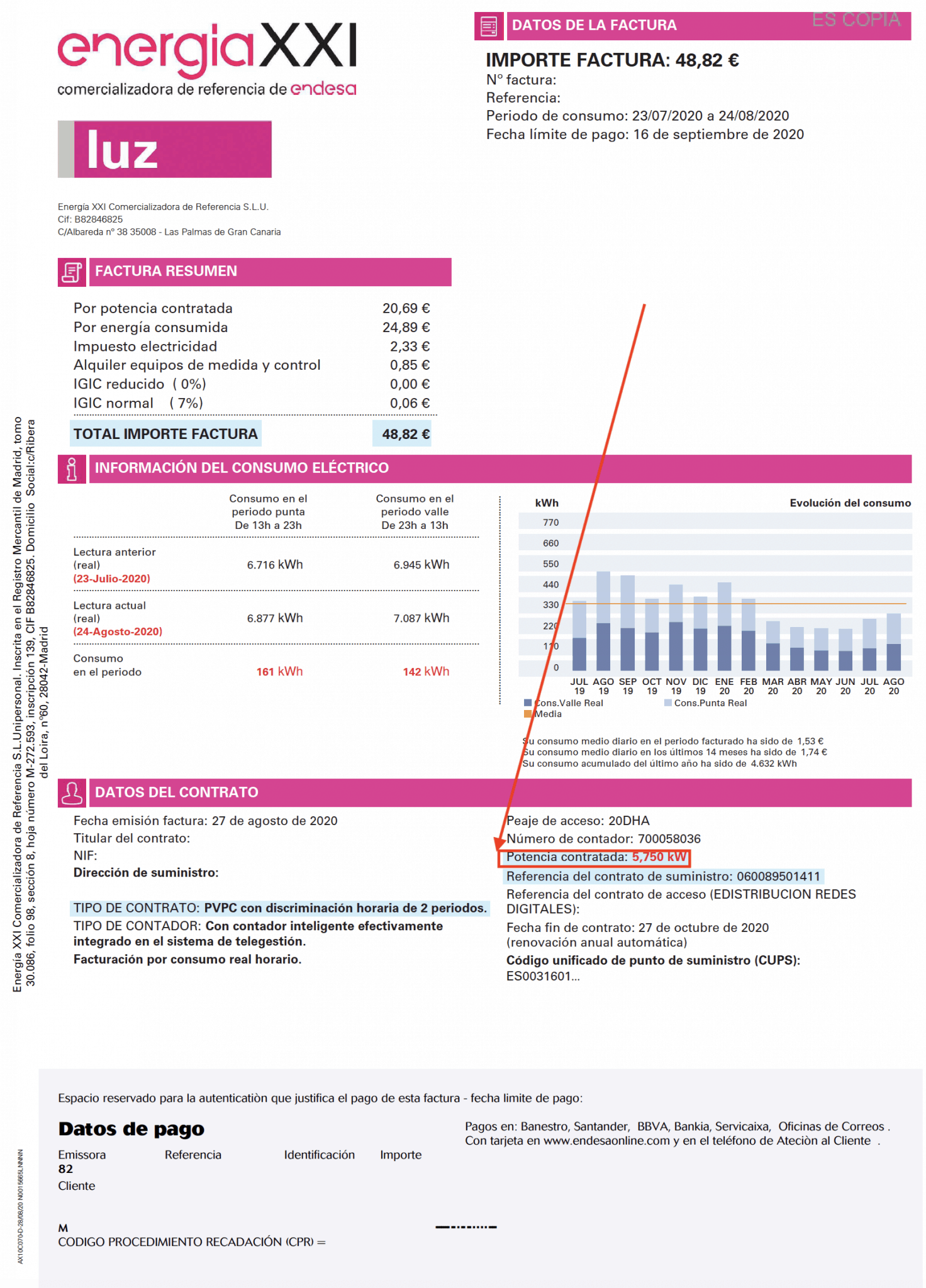Image resolution: width=926 pixels, height=1288 pixels.
Task: Click the Evolución del consumo chart title
Action: (851, 503)
